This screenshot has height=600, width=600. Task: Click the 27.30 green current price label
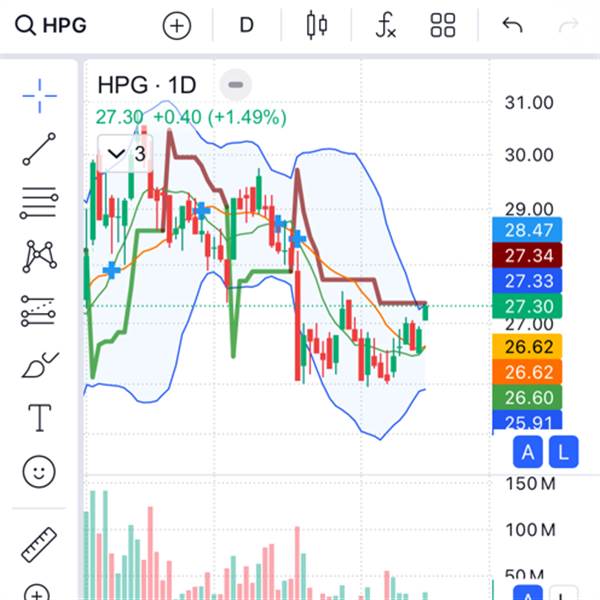(527, 306)
